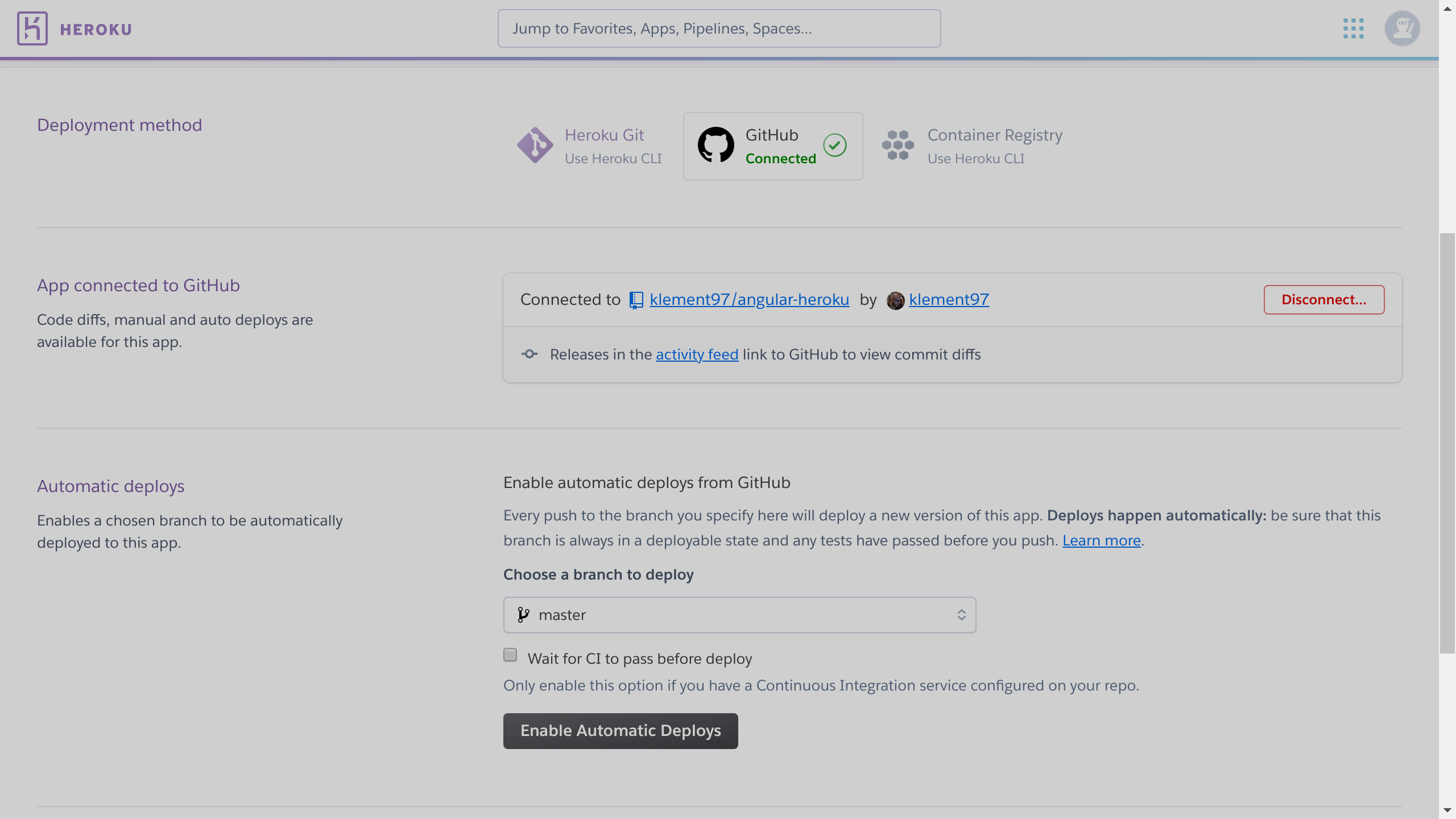Open the user account avatar menu

(1402, 28)
